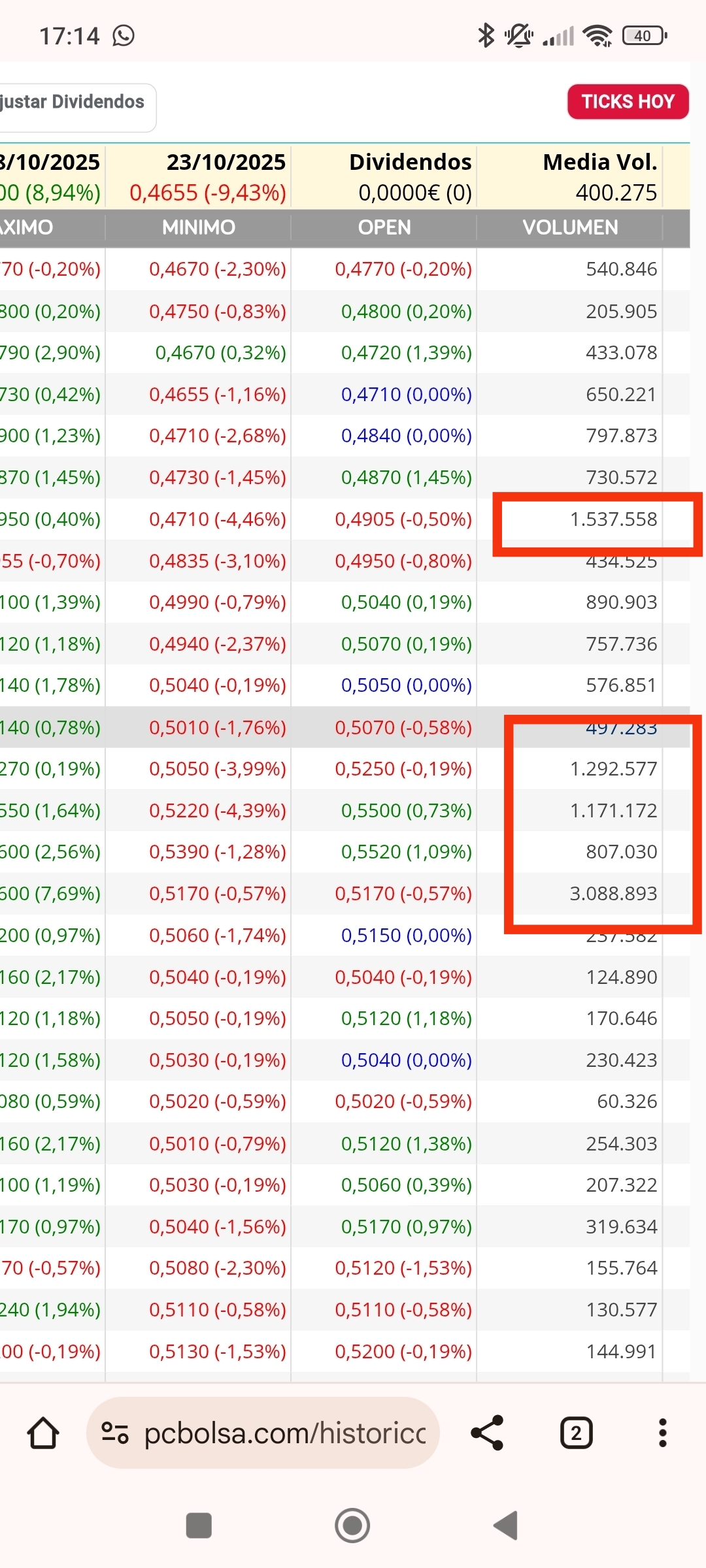Click the TICKS HOY button
The width and height of the screenshot is (706, 1568).
pyautogui.click(x=628, y=102)
